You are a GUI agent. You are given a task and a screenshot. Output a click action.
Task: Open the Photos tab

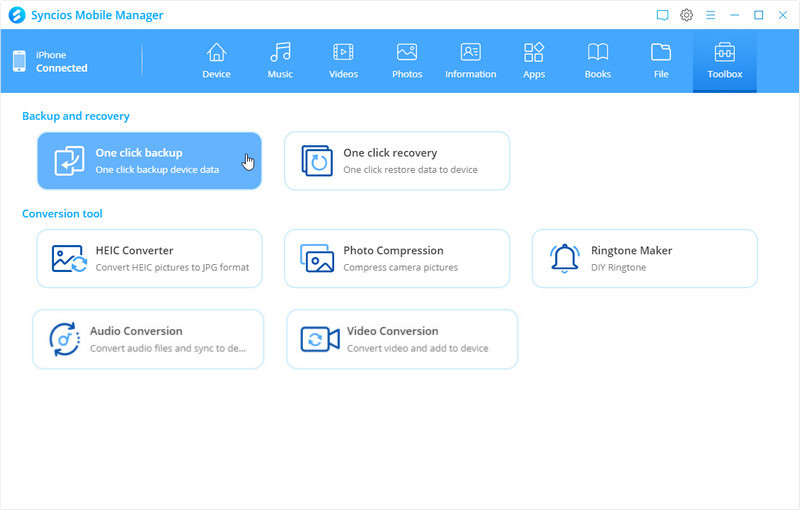tap(407, 61)
